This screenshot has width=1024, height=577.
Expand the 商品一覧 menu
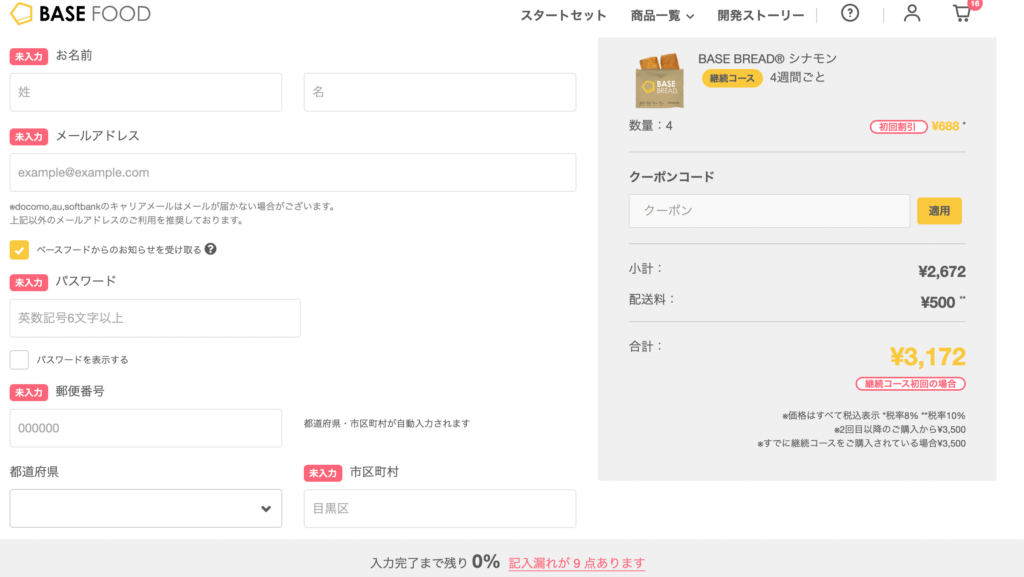tap(662, 16)
